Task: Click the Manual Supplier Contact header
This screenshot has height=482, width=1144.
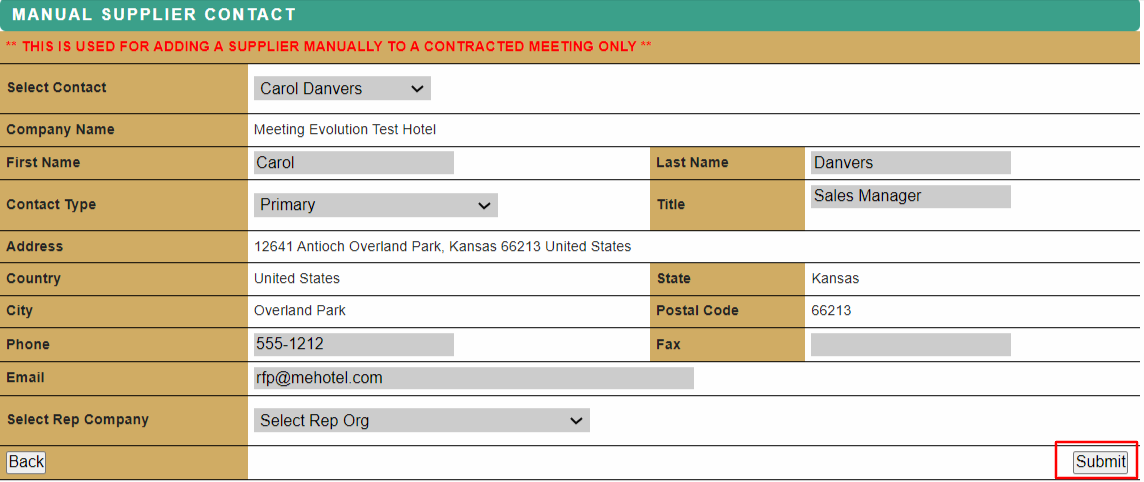Action: coord(155,15)
